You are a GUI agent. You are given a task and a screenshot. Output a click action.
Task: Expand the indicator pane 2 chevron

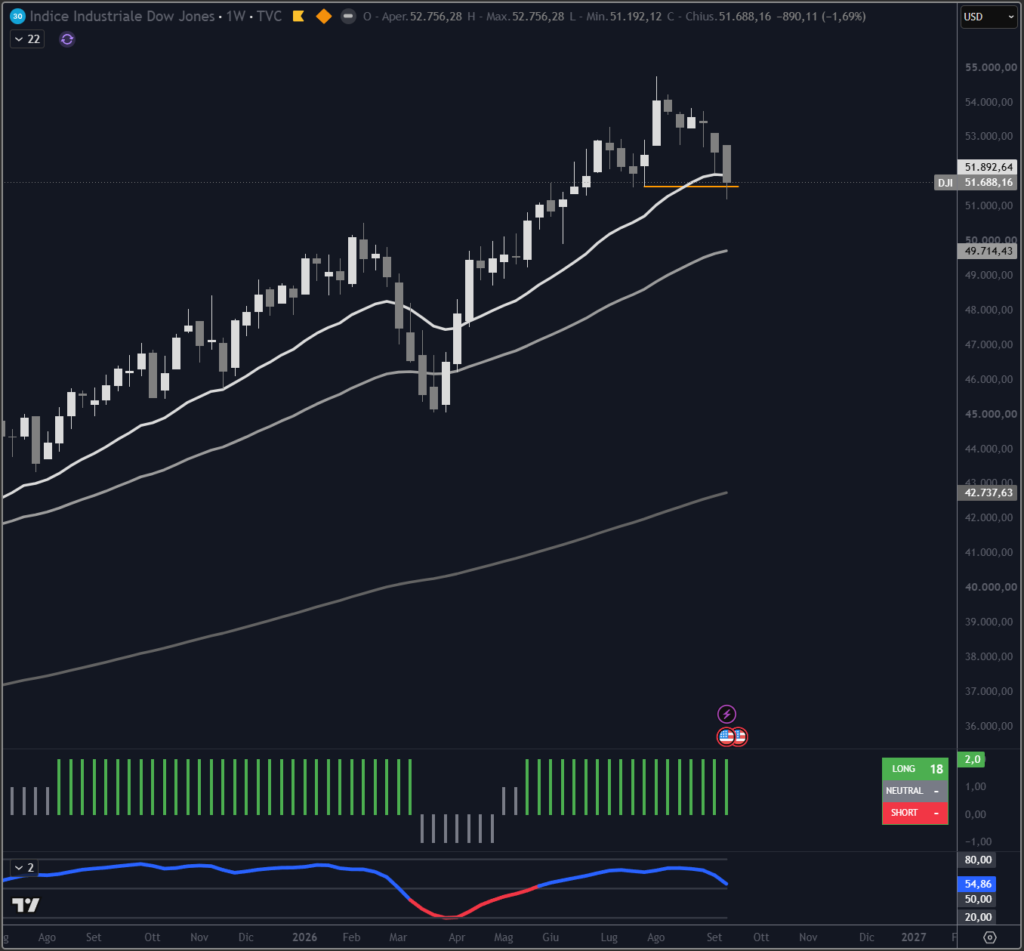coord(19,867)
